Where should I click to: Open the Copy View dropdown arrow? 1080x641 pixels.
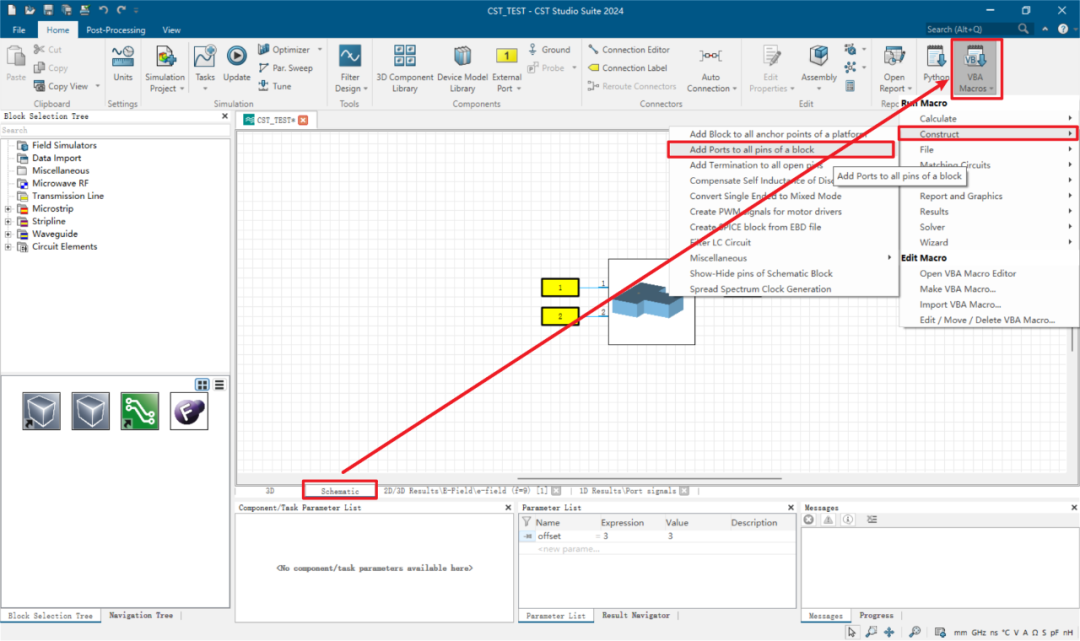tap(98, 86)
